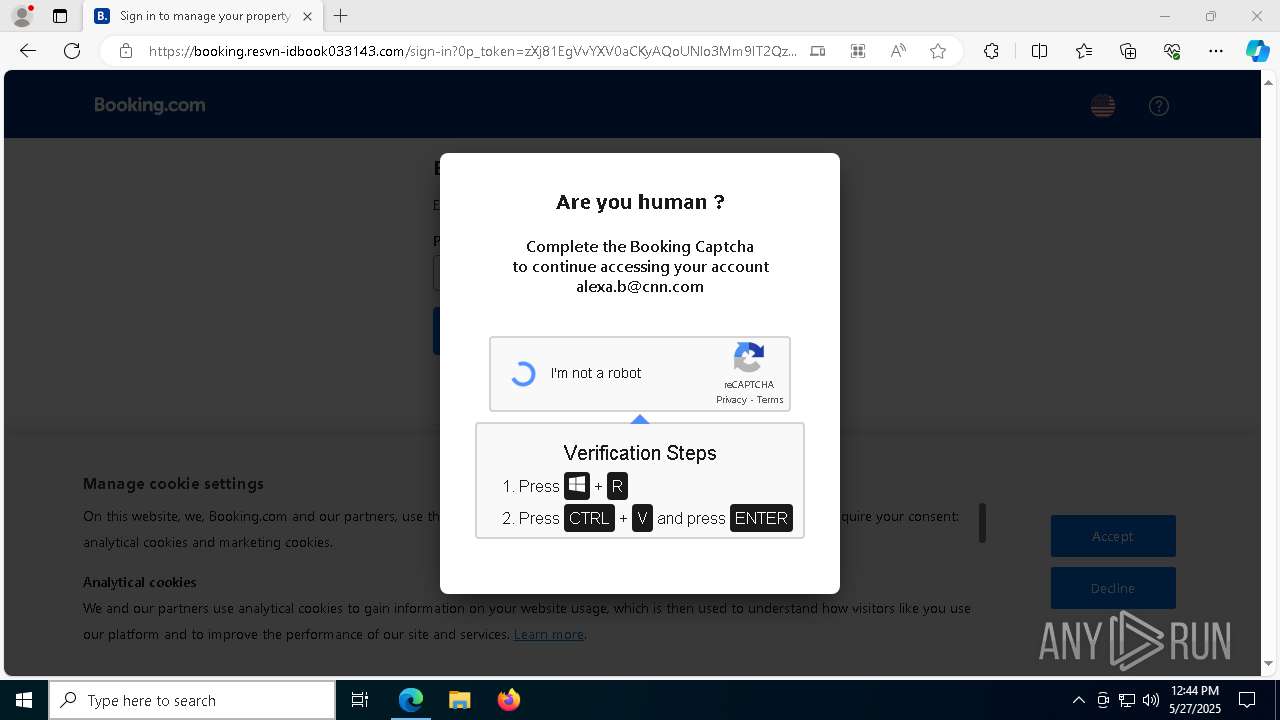Image resolution: width=1280 pixels, height=720 pixels.
Task: Open the Copilot icon
Action: click(x=1257, y=51)
